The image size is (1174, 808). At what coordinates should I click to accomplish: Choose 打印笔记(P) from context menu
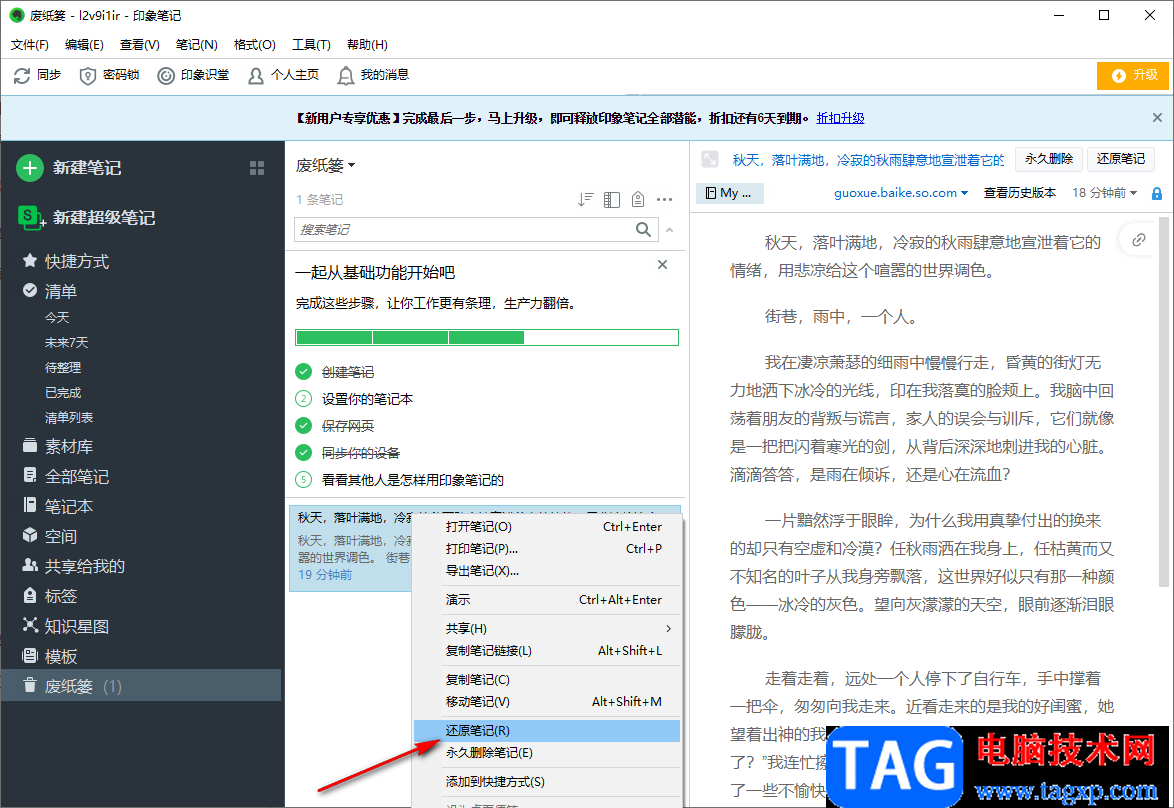coord(547,548)
